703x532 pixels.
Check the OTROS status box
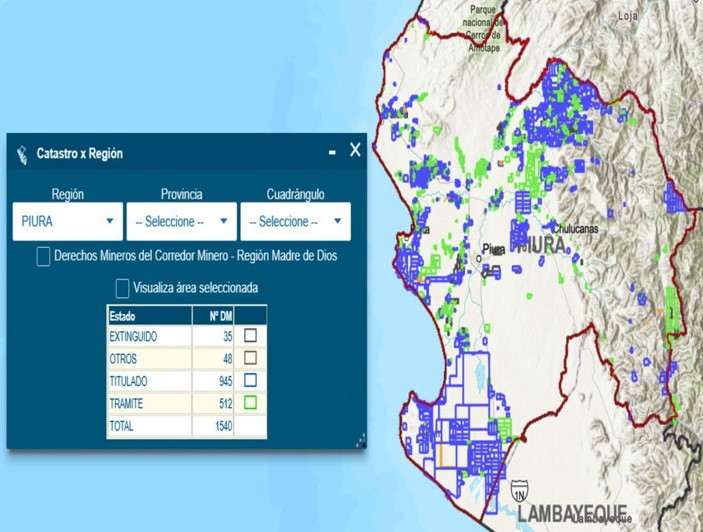pos(250,358)
